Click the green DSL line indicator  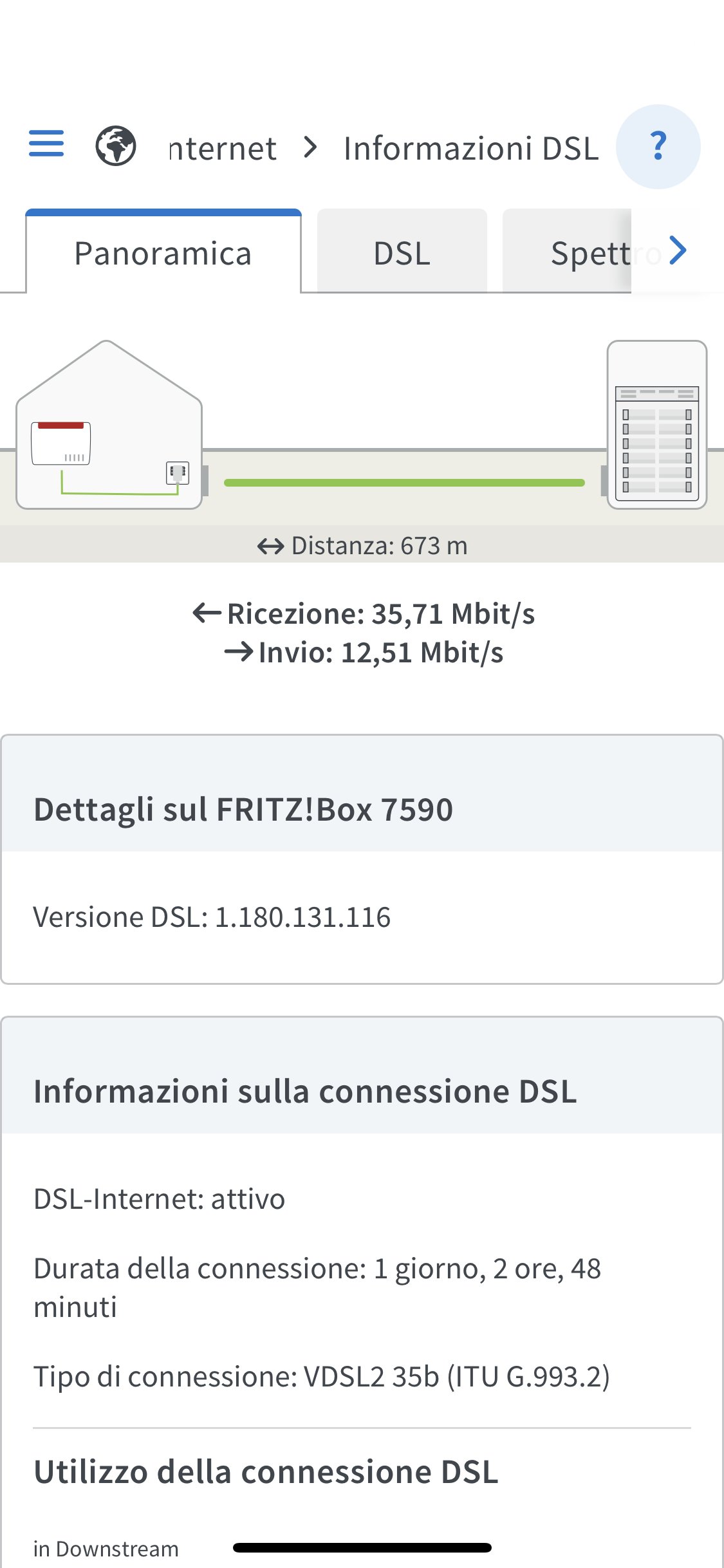click(404, 483)
